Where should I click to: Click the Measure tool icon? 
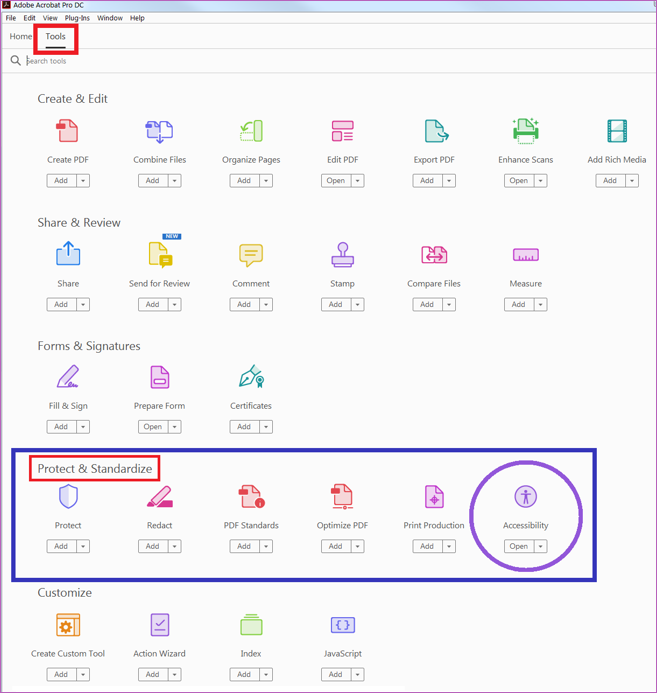[525, 255]
